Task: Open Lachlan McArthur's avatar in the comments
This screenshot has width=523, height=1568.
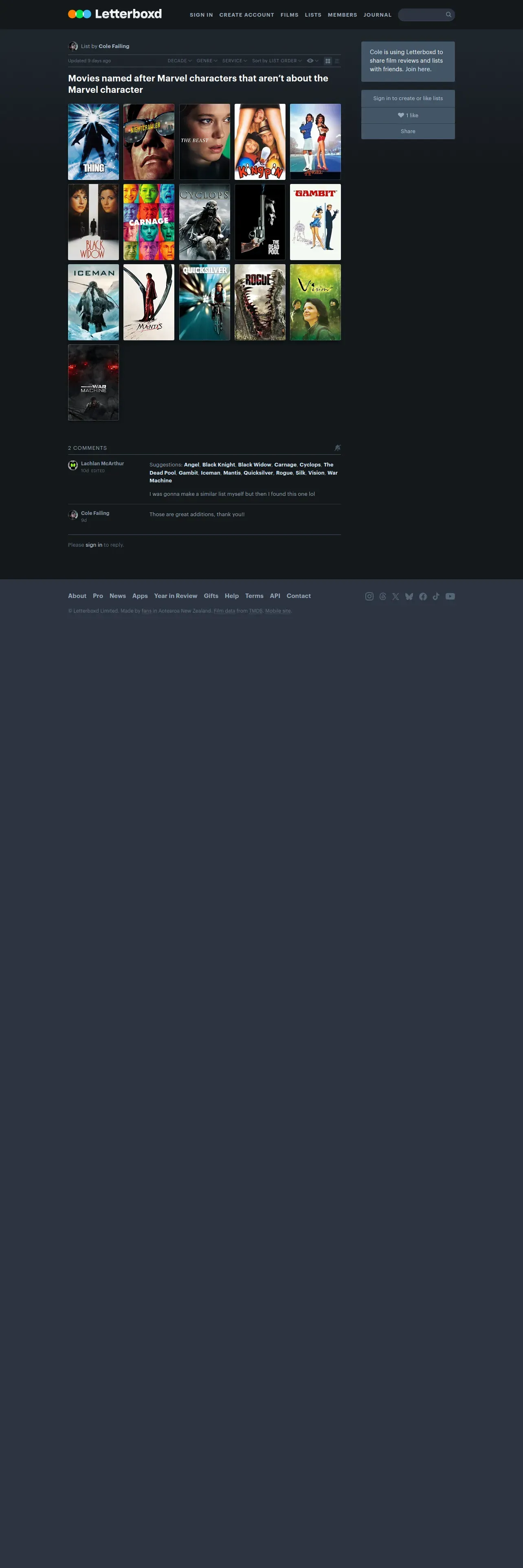Action: tap(73, 466)
